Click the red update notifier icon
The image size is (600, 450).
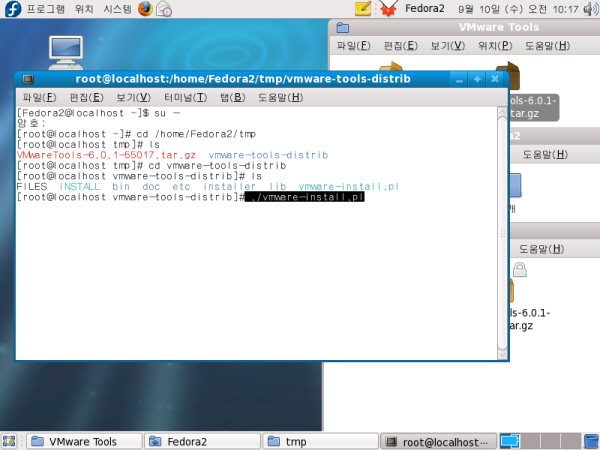388,8
